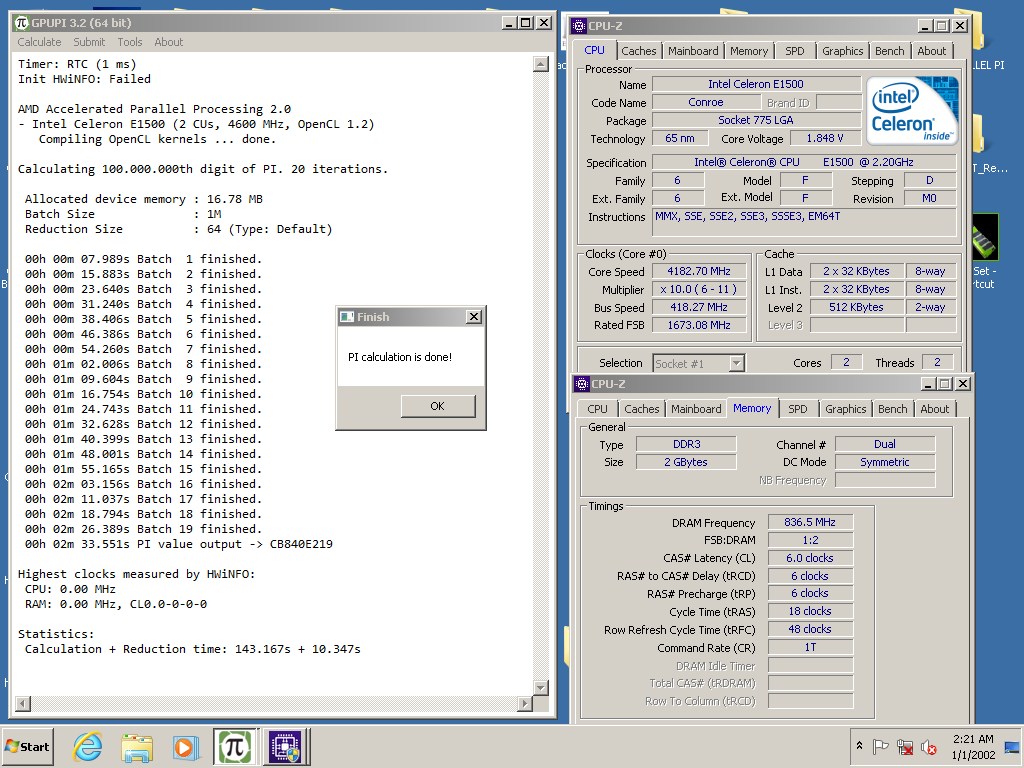The height and width of the screenshot is (768, 1024).
Task: Open the Start menu
Action: [27, 746]
